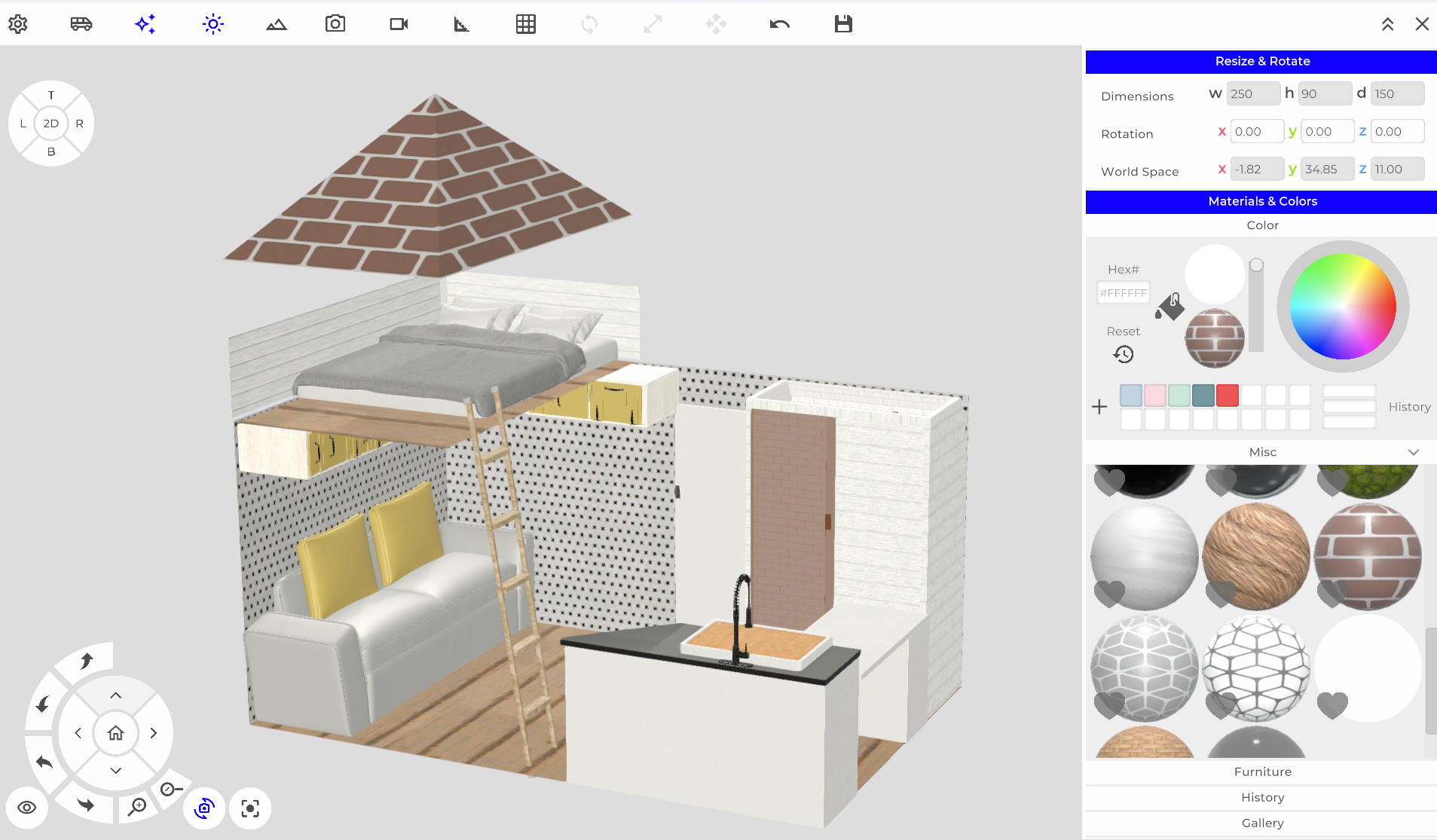Open the landscape terrain tool
The image size is (1437, 840).
tap(277, 24)
